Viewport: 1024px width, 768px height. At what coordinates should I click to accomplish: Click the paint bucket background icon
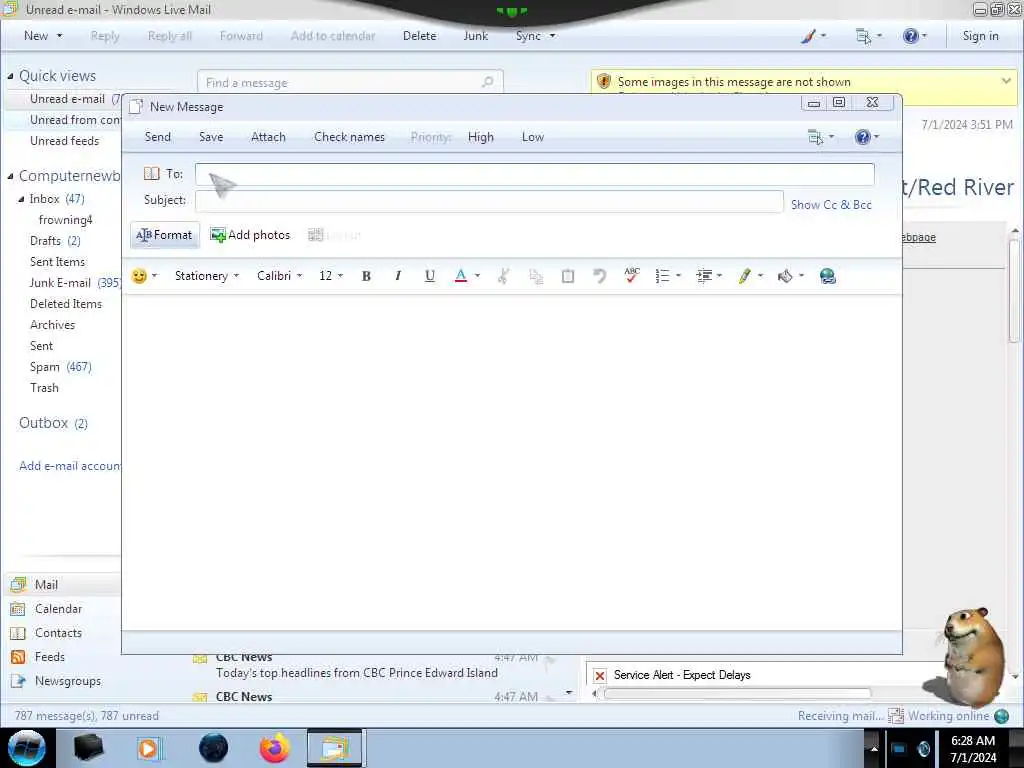(x=785, y=276)
